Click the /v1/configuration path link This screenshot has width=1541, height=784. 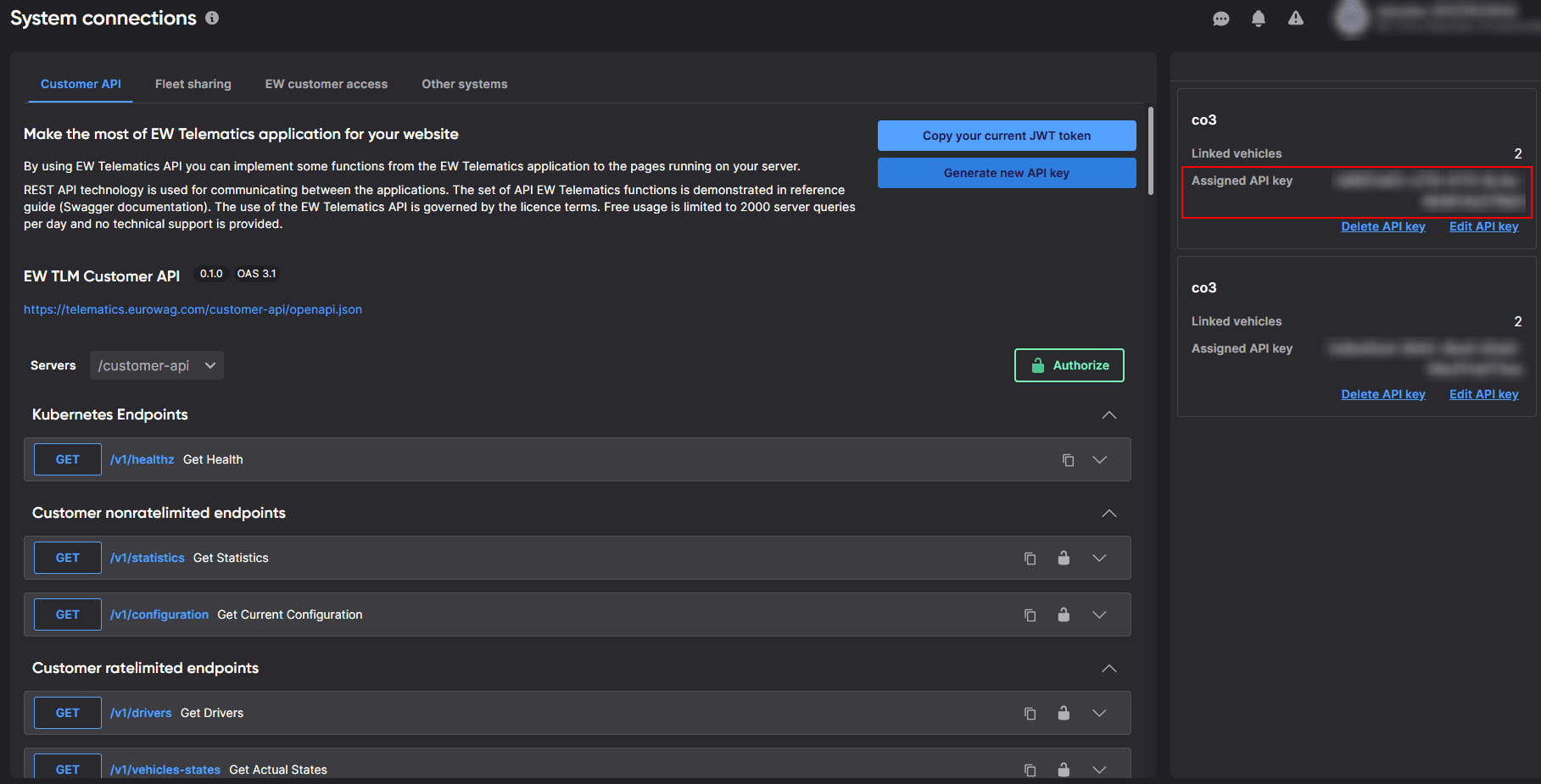[159, 614]
